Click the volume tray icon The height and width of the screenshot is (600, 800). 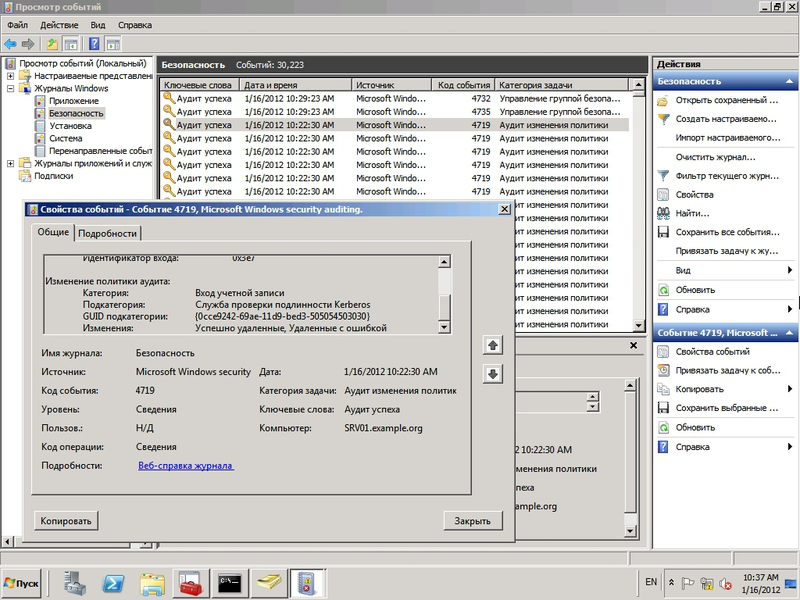pyautogui.click(x=725, y=583)
